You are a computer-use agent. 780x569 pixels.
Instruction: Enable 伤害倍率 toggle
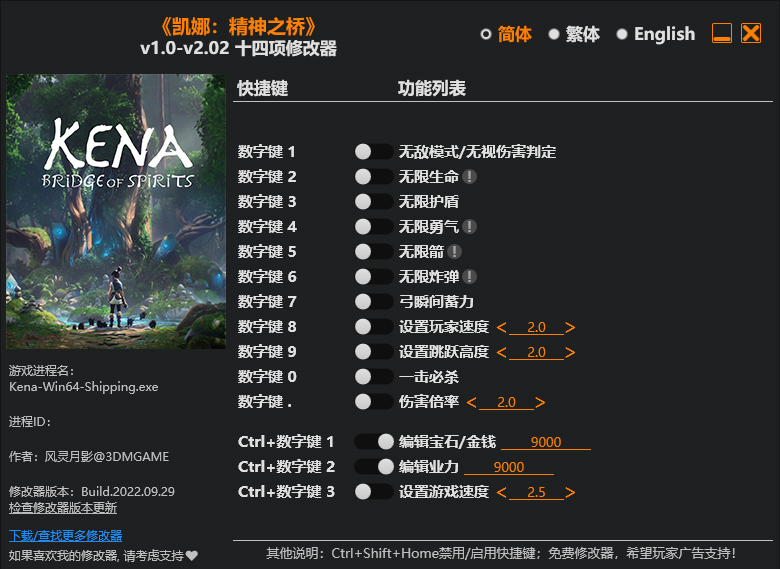(x=374, y=401)
